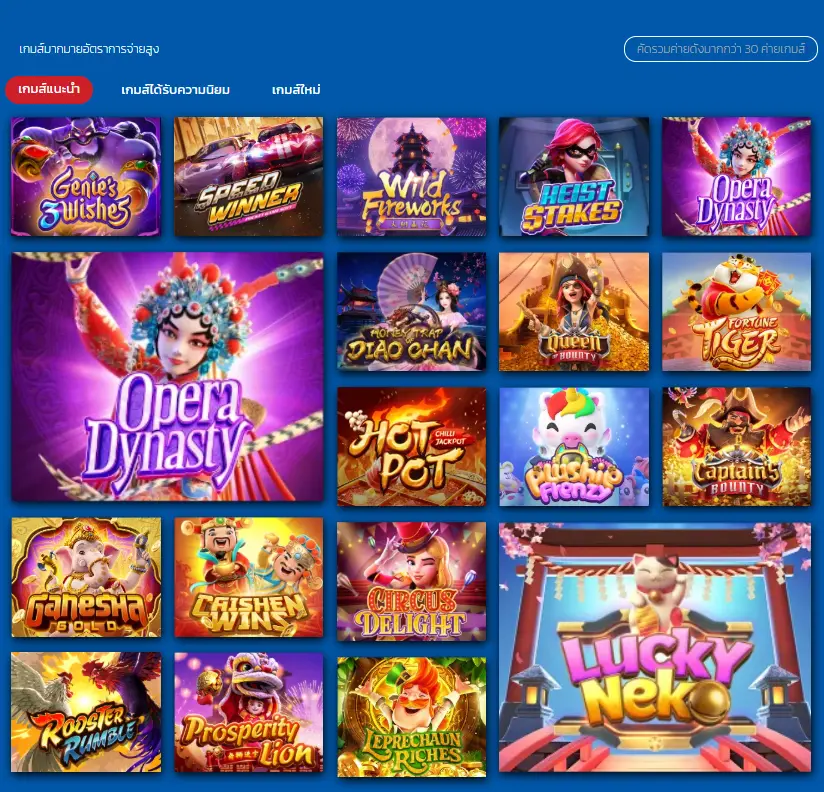Click the large Lucky Neko featured banner
This screenshot has height=792, width=824.
click(x=655, y=647)
